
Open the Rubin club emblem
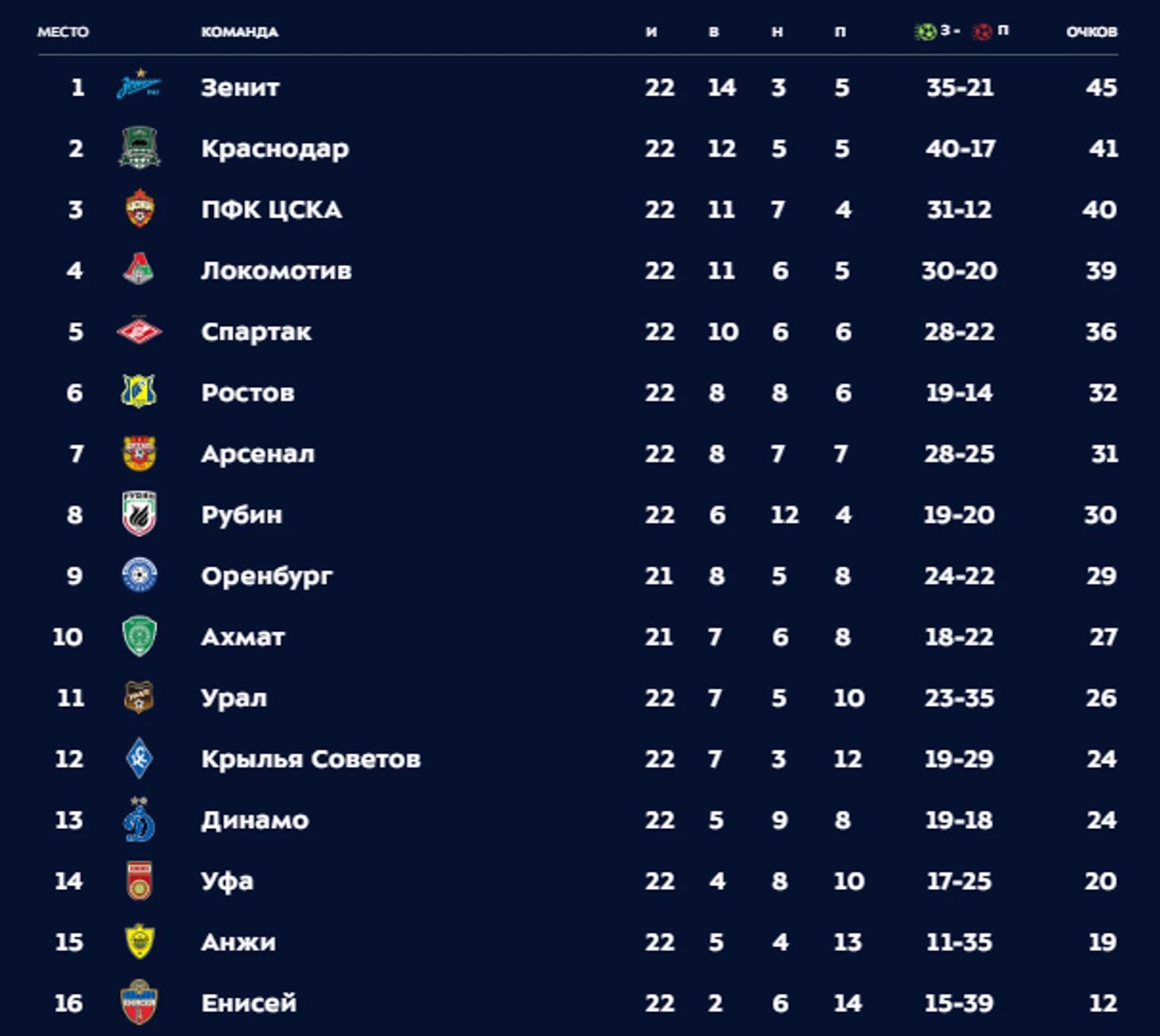click(x=139, y=514)
